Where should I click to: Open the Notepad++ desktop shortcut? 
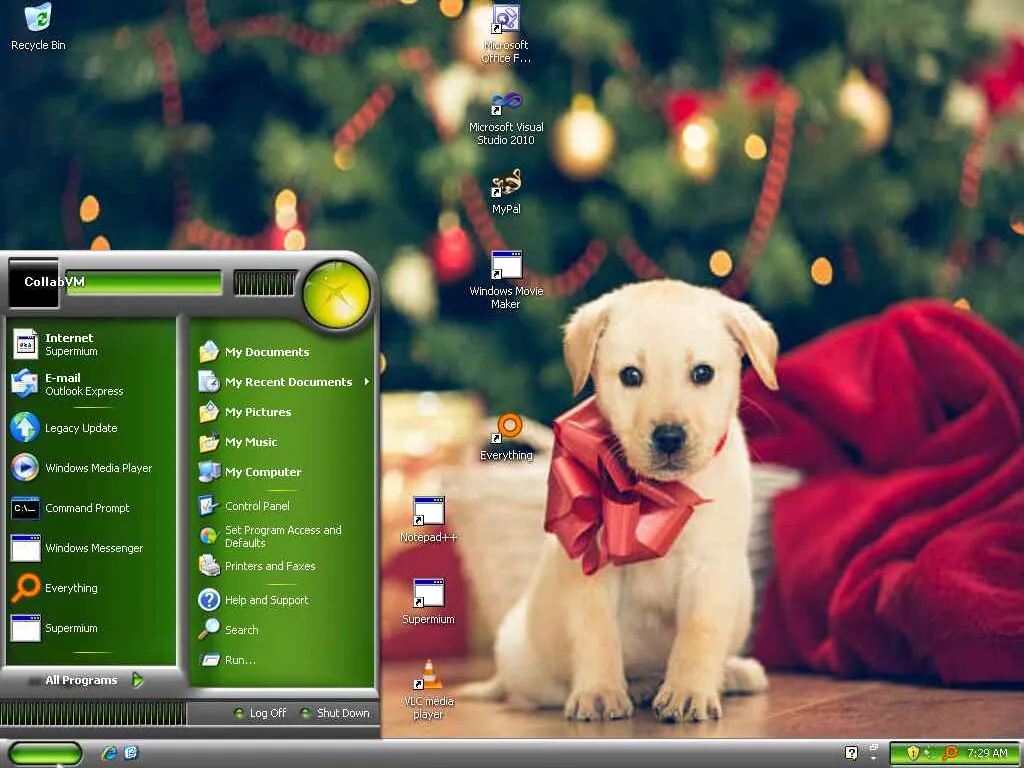click(x=428, y=520)
